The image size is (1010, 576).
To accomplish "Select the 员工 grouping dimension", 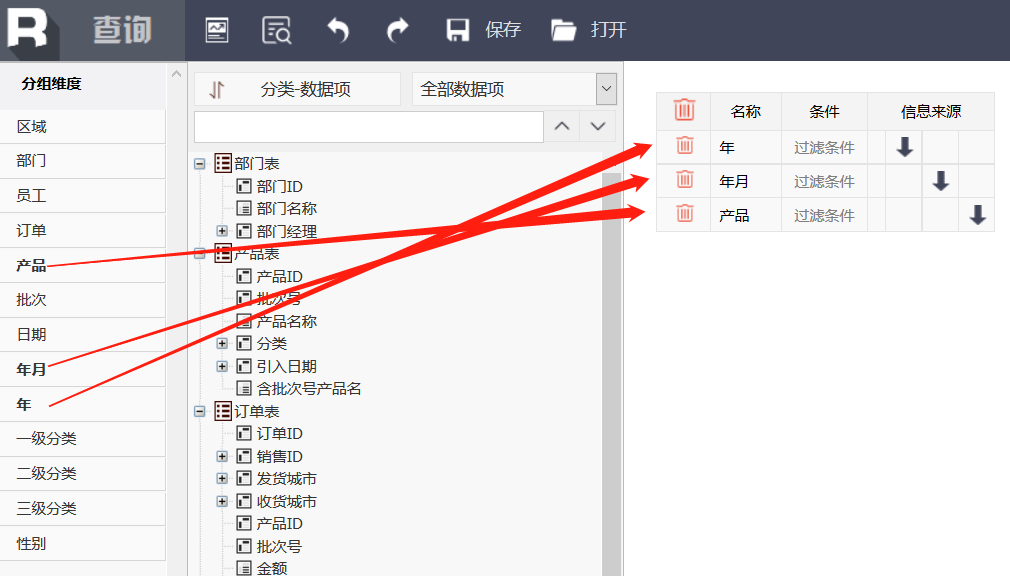I will pos(82,196).
